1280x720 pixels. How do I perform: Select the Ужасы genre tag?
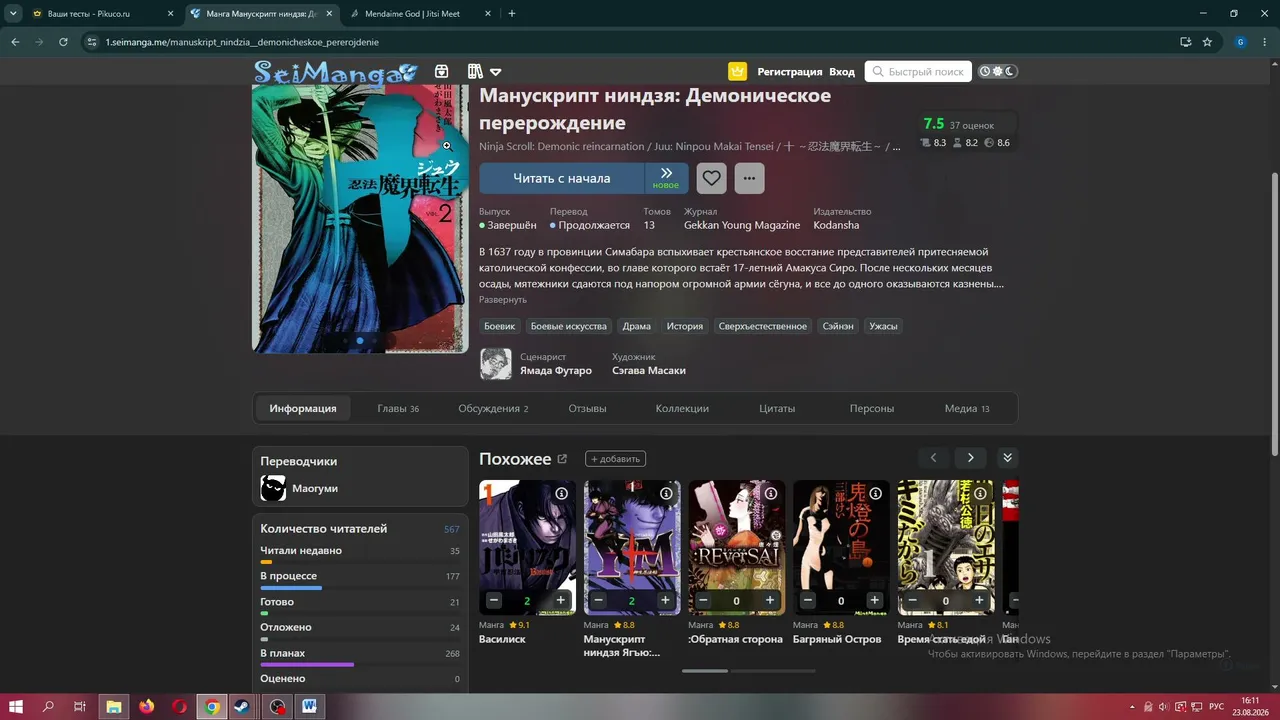[883, 326]
